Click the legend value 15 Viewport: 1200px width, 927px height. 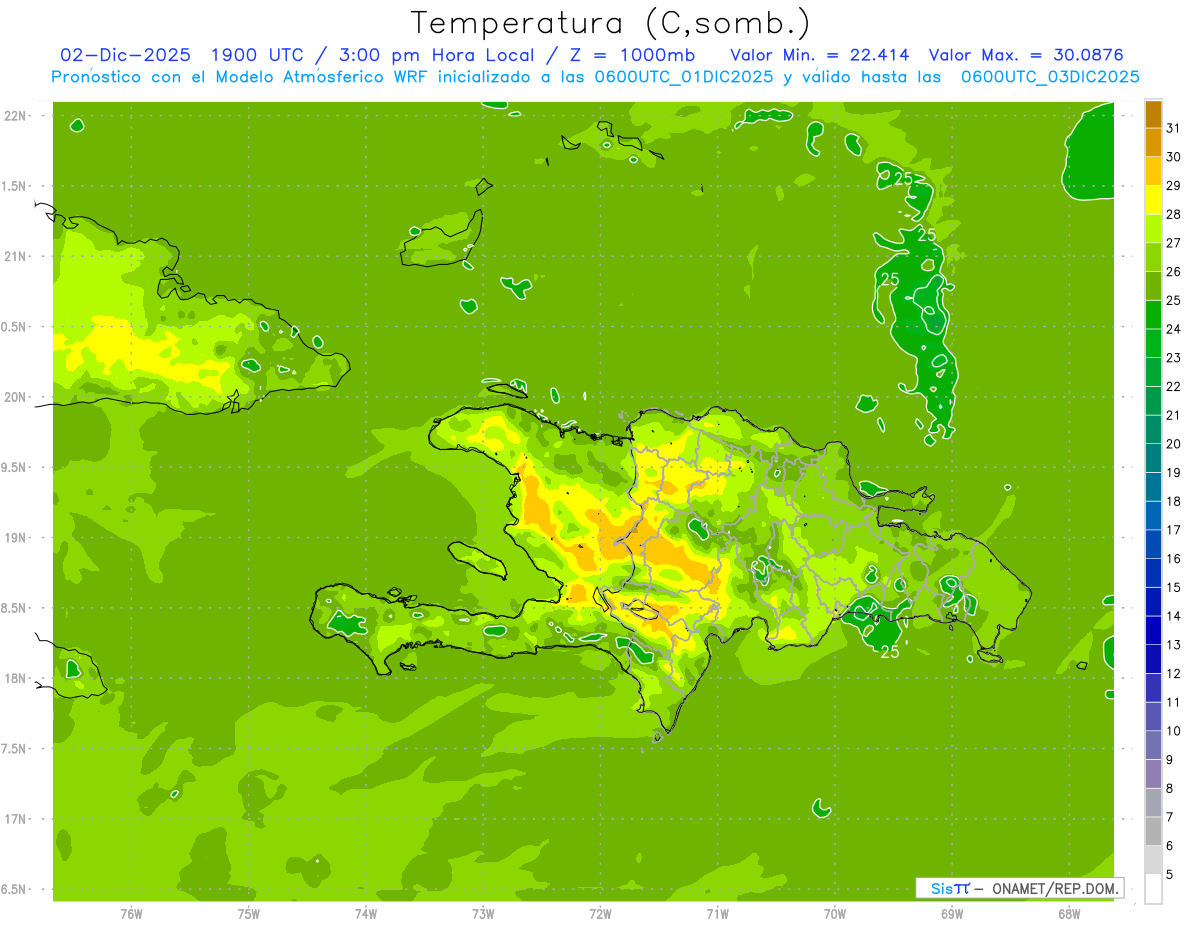(x=1173, y=588)
